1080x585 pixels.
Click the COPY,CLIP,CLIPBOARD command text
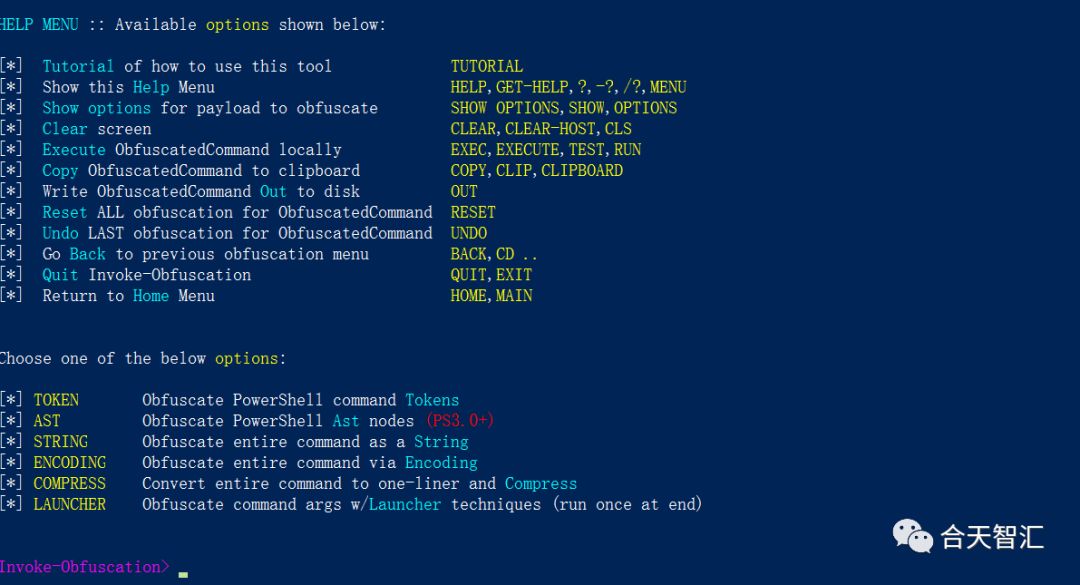(x=537, y=170)
